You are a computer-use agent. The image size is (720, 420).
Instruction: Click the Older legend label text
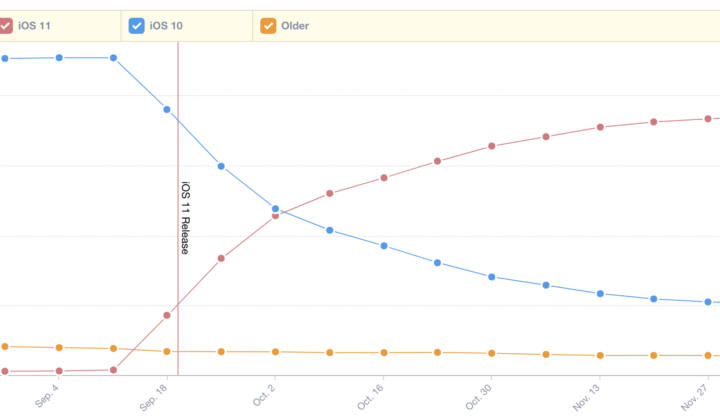pyautogui.click(x=296, y=26)
